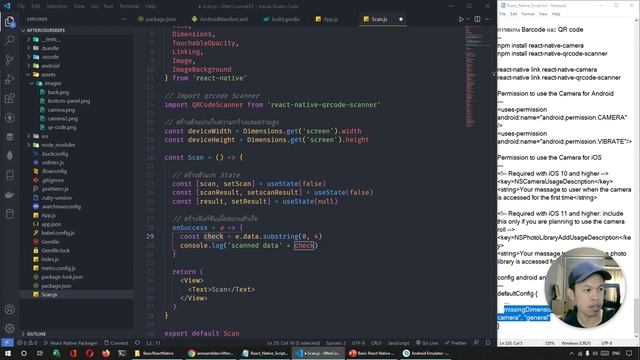Open the Explorer view in activity bar
640x360 pixels.
point(9,21)
